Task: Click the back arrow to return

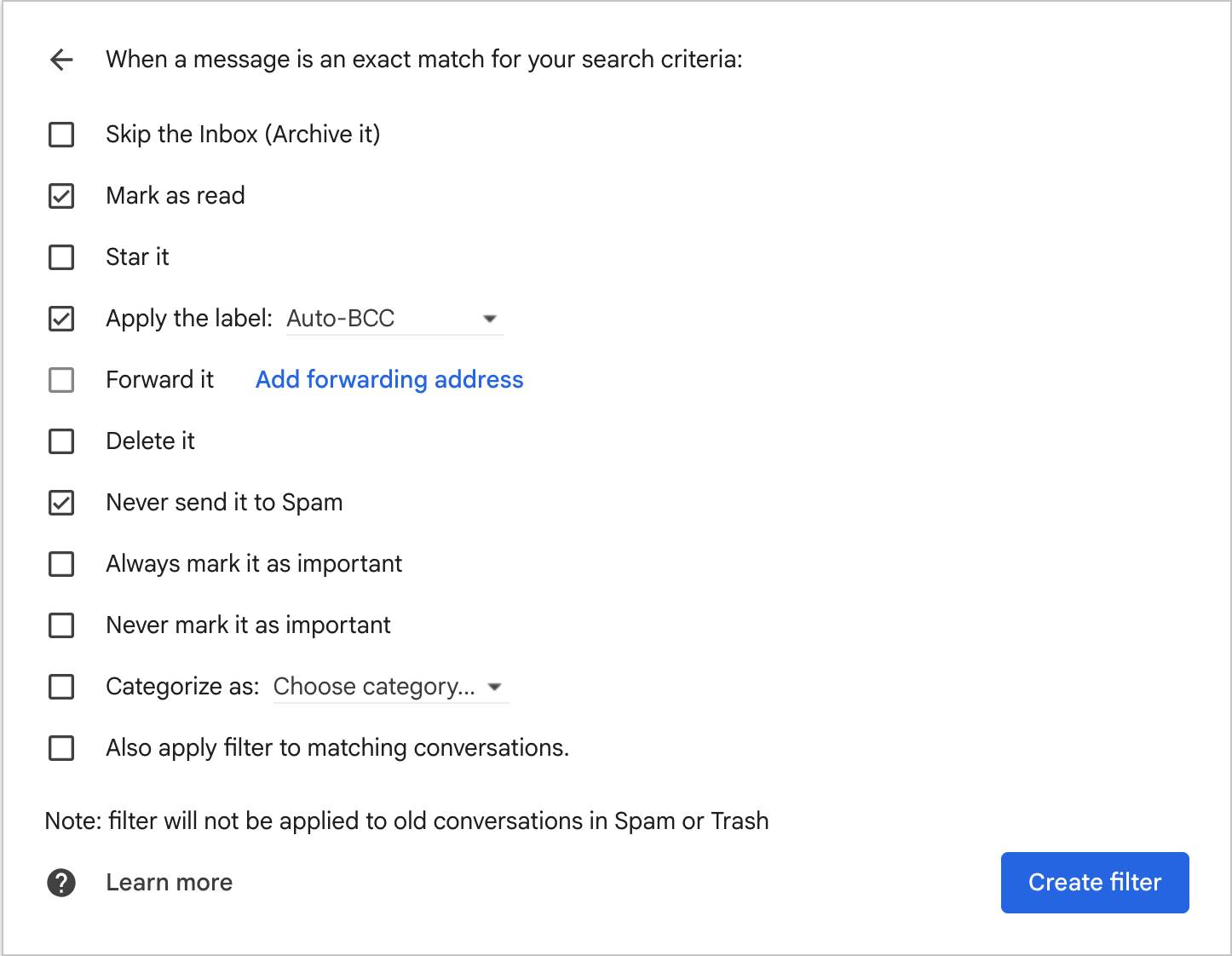Action: click(x=61, y=60)
